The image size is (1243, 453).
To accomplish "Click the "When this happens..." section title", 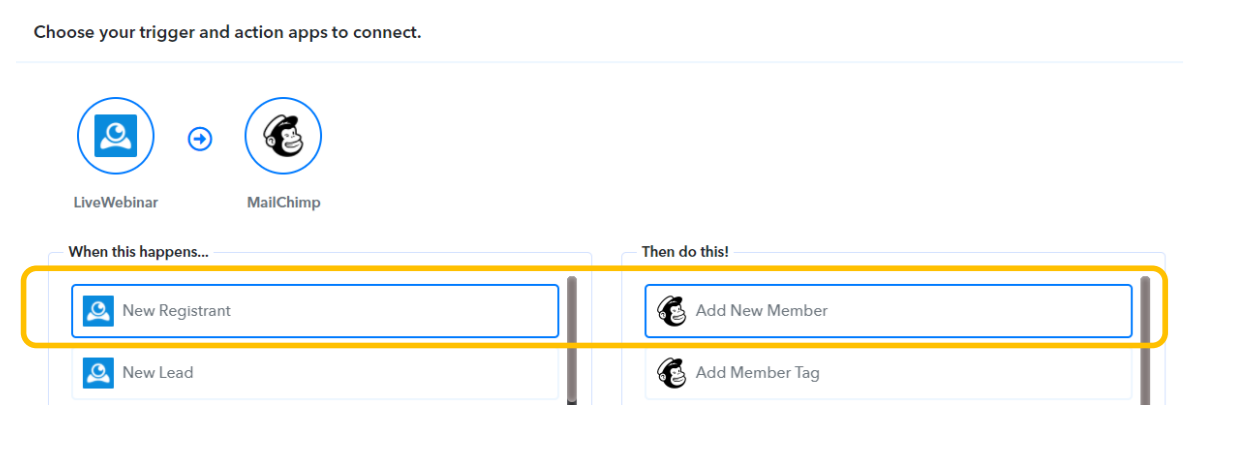I will click(138, 252).
